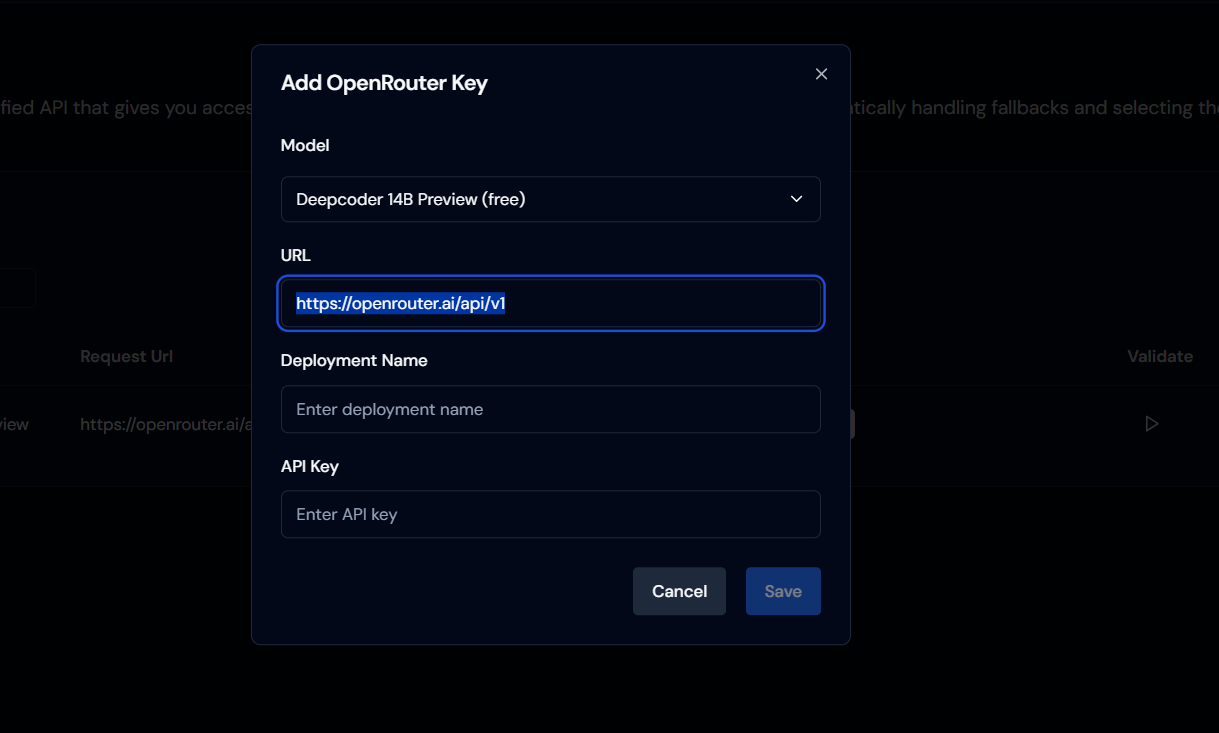Screen dimensions: 1219x733
Task: Close the Add OpenRouter Key dialog
Action: [x=821, y=74]
